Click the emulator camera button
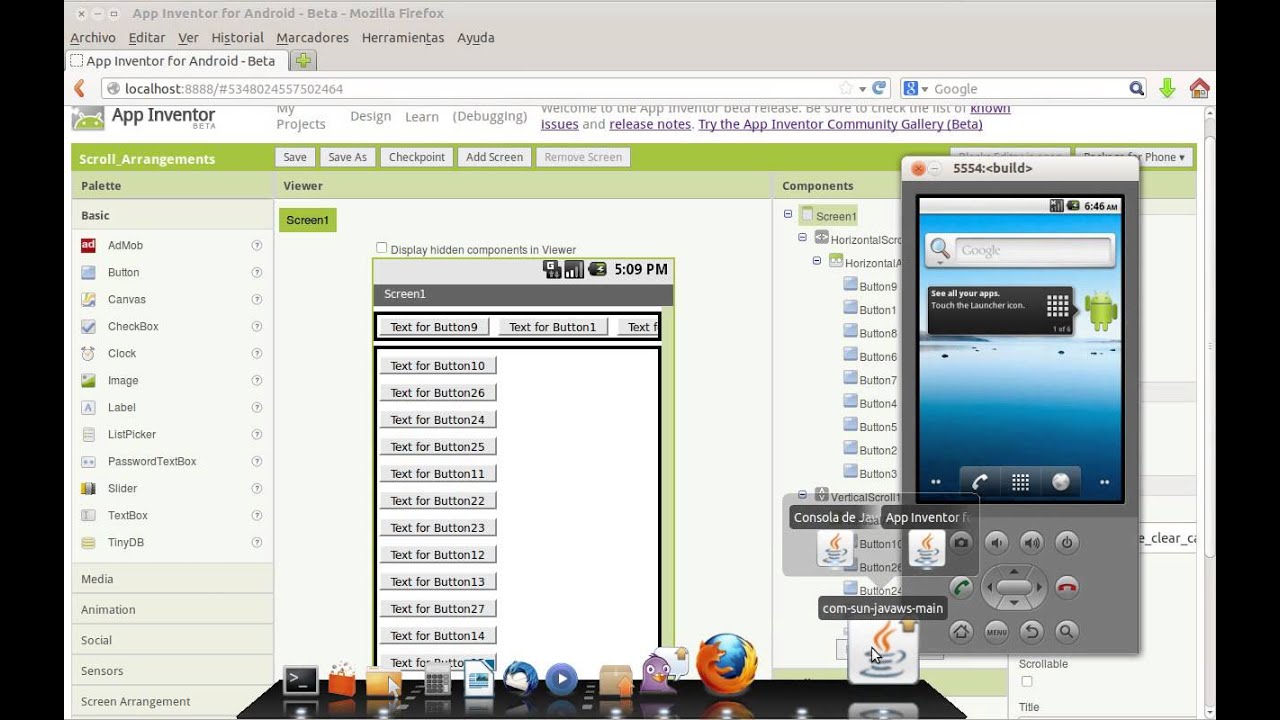1280x720 pixels. coord(961,542)
